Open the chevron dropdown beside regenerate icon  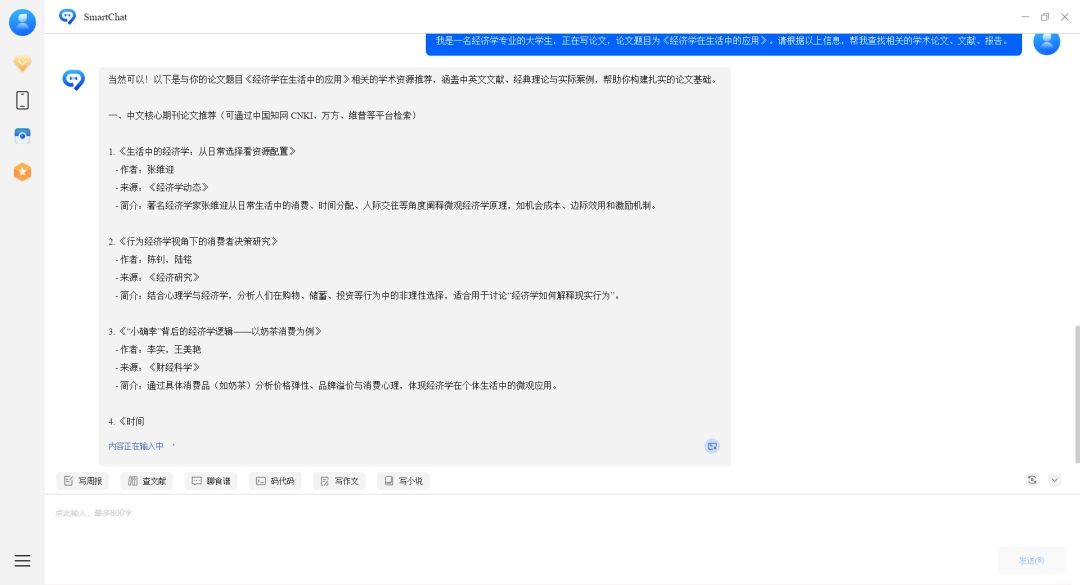1053,480
